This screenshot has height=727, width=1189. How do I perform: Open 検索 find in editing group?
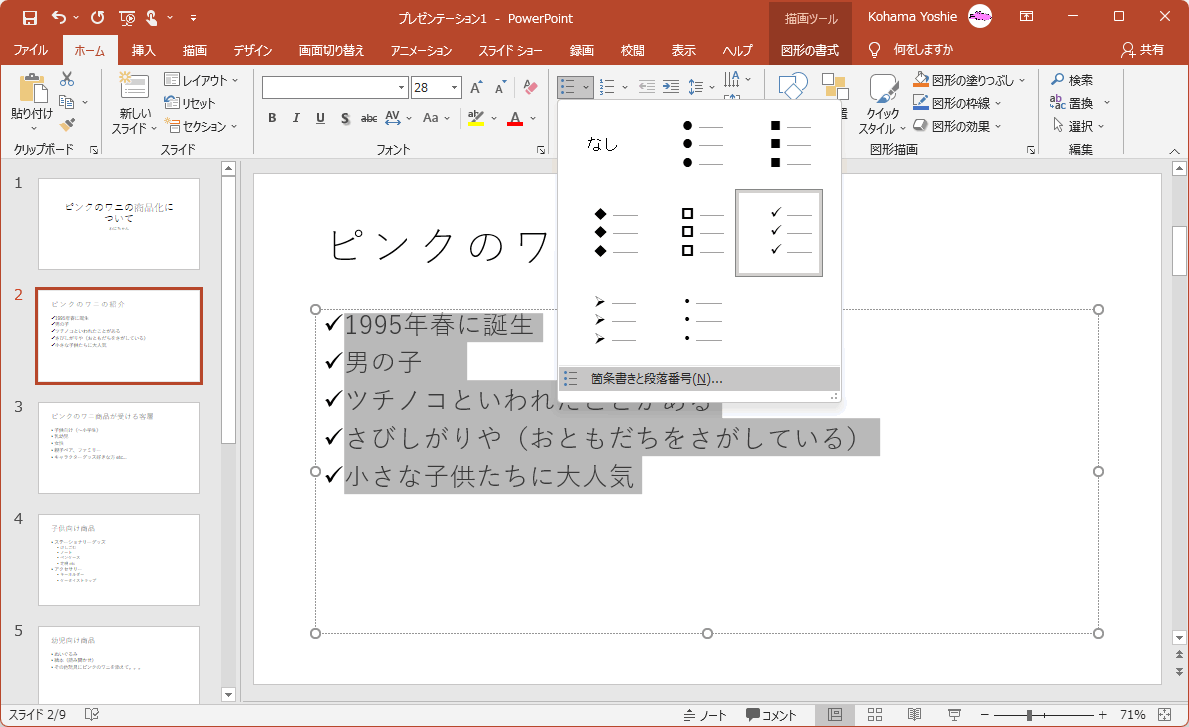(x=1072, y=80)
